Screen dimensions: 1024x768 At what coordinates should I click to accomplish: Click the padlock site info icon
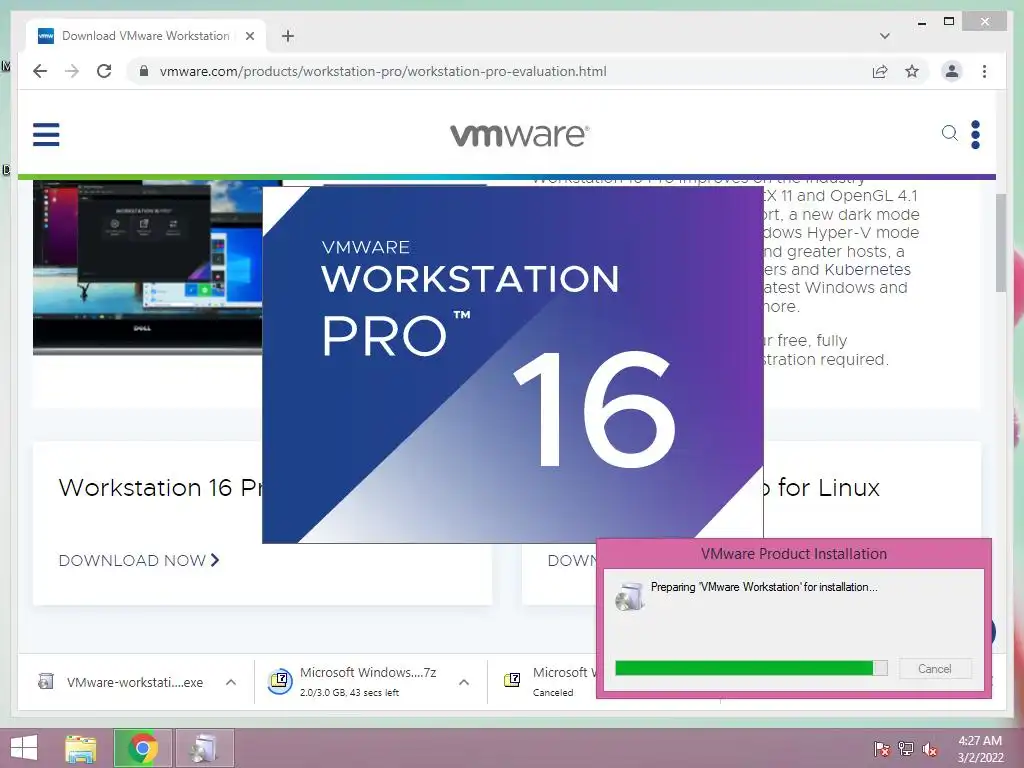144,71
